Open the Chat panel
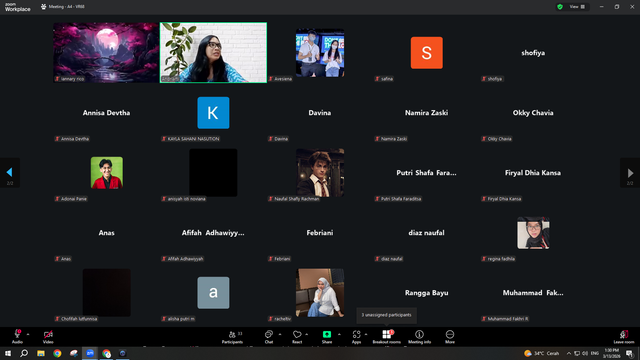The height and width of the screenshot is (360, 640). point(269,337)
